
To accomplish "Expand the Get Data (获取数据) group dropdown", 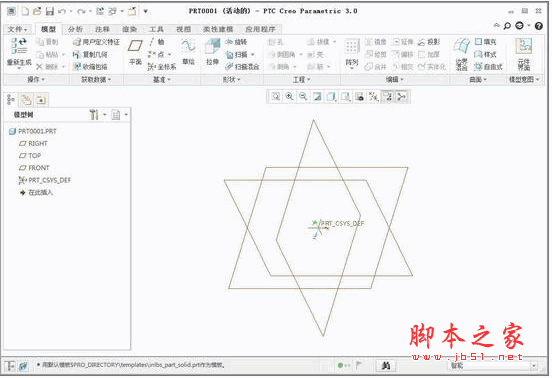I will pos(96,80).
